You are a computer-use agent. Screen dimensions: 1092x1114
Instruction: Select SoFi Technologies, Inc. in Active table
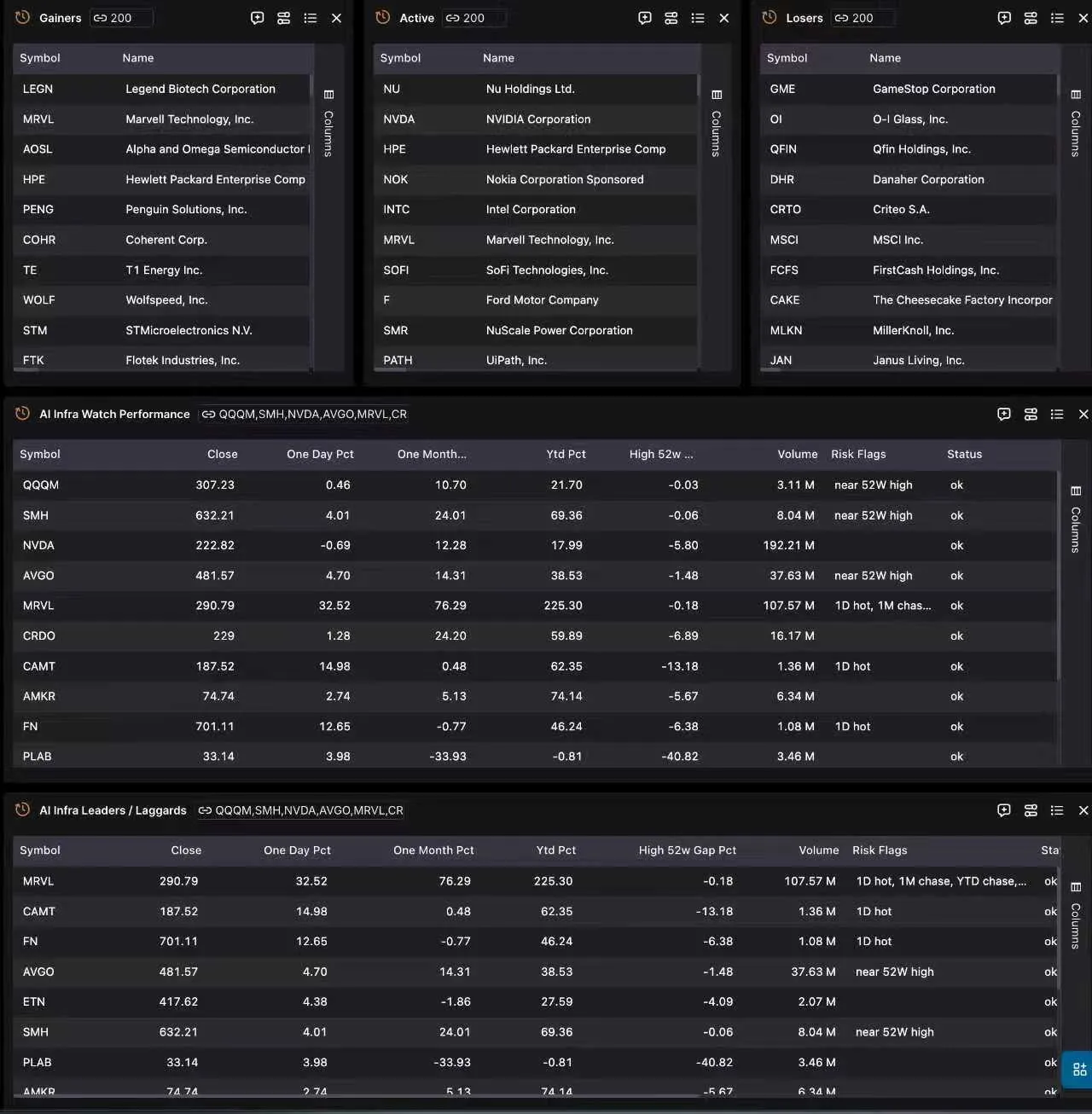tap(547, 270)
